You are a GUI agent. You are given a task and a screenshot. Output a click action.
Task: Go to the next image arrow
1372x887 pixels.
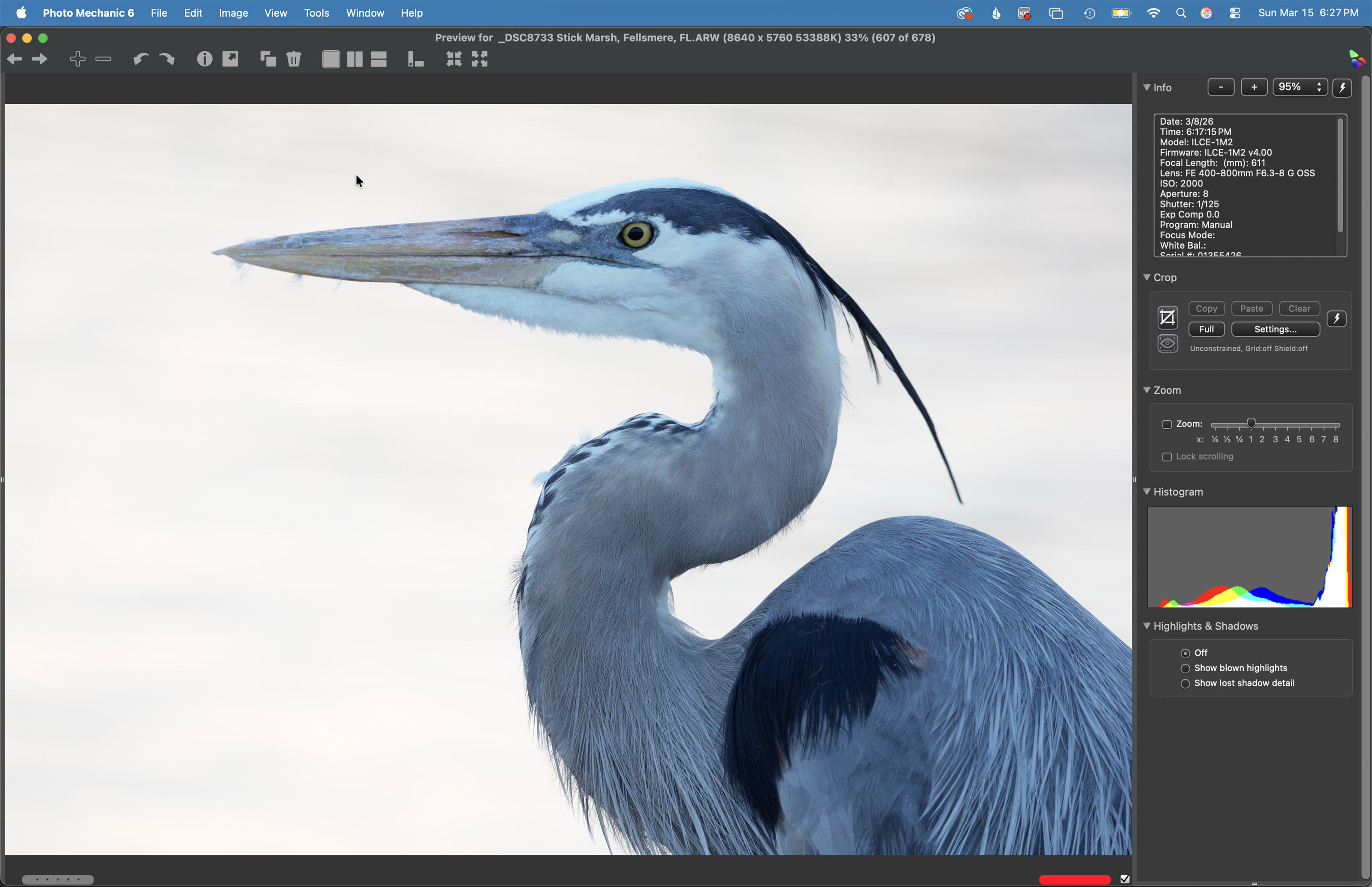coord(40,59)
